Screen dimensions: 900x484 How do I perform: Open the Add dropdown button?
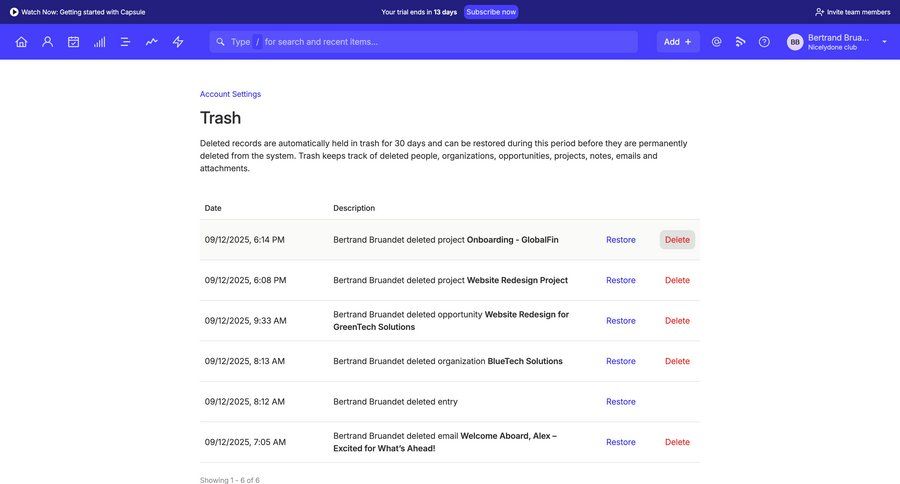coord(677,42)
